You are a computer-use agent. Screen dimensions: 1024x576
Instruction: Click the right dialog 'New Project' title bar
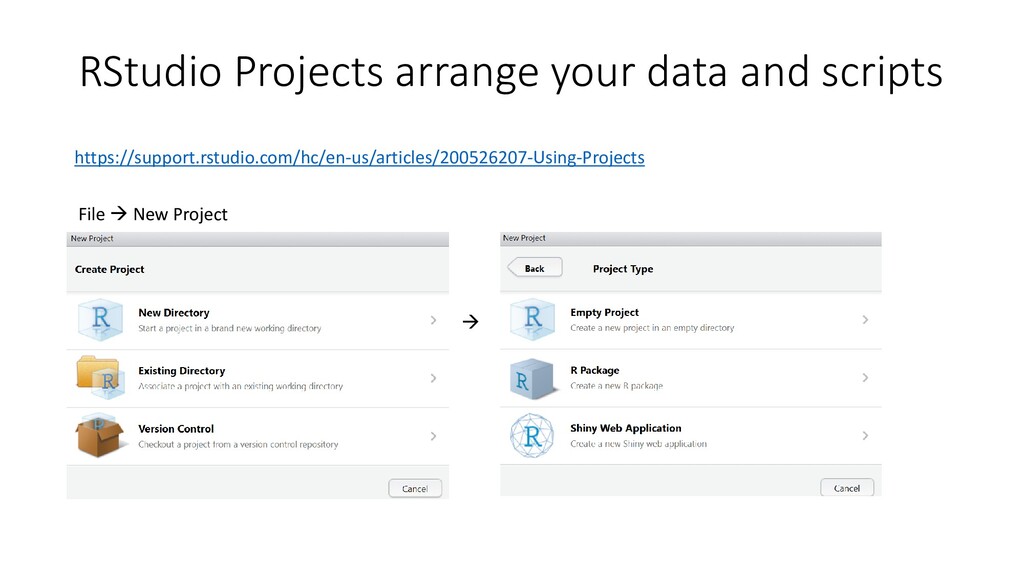[690, 238]
